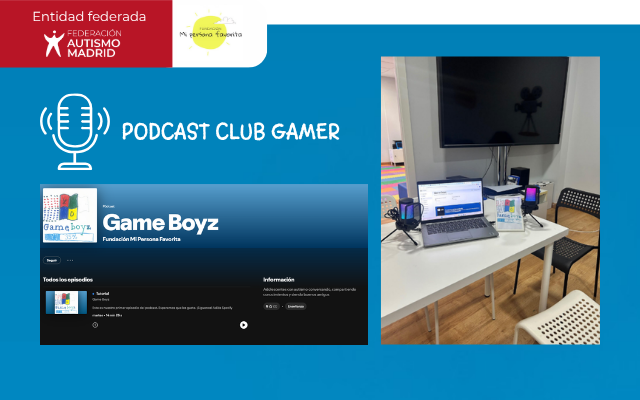Click the 'PODCAST CLUB GAMER' title
The height and width of the screenshot is (400, 640).
pyautogui.click(x=231, y=131)
